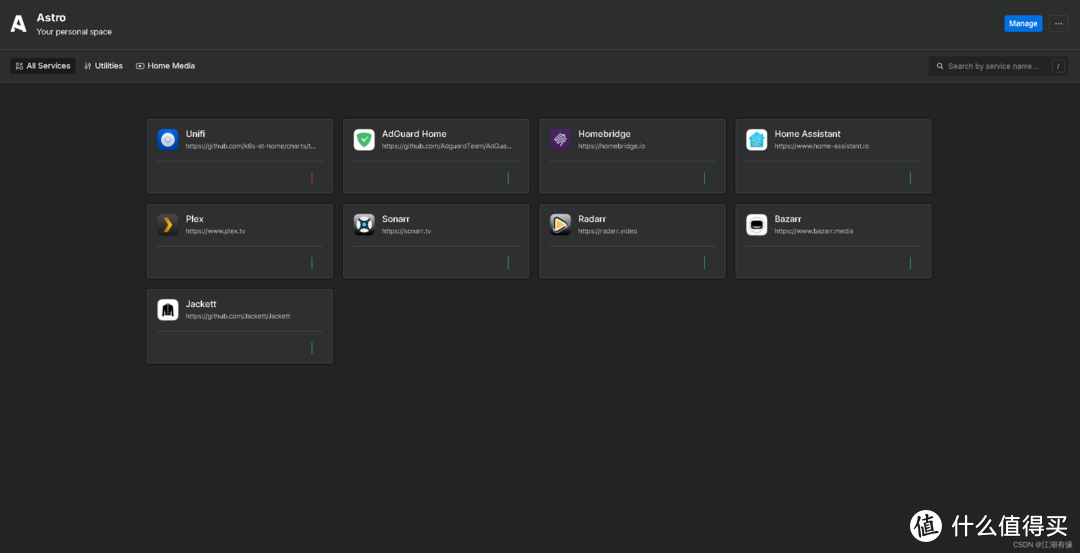Viewport: 1080px width, 553px height.
Task: Open the Plex chevron icon
Action: (x=168, y=225)
